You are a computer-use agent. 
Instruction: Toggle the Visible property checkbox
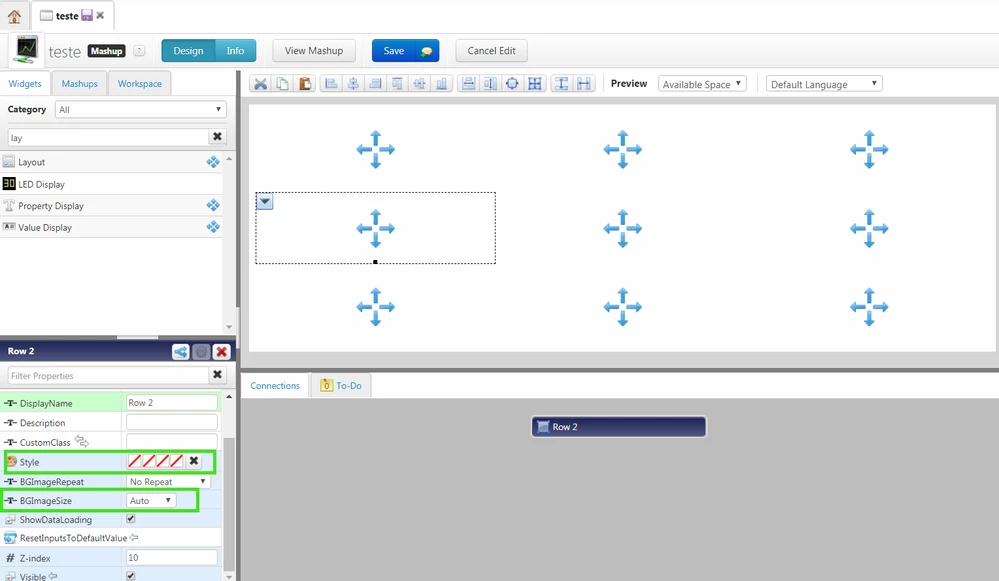(131, 575)
